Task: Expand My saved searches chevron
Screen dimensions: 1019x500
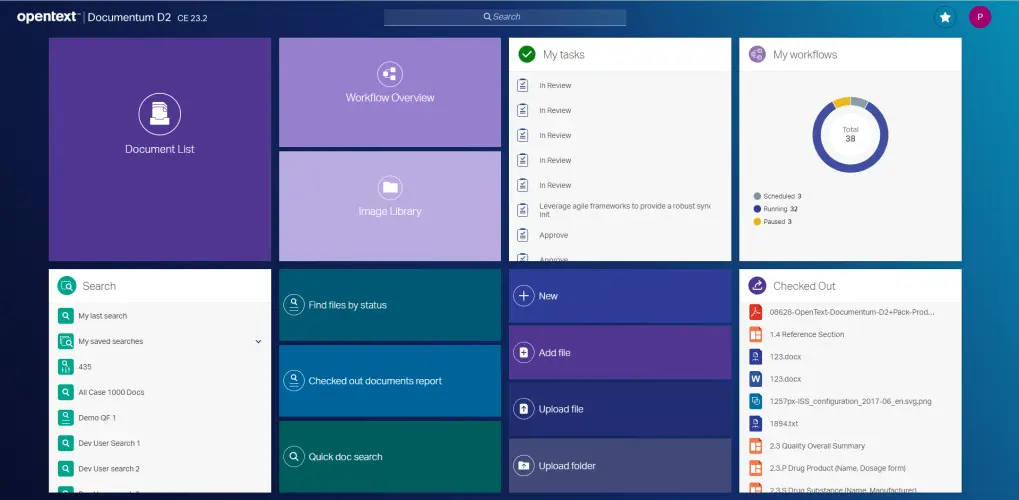Action: pyautogui.click(x=258, y=341)
